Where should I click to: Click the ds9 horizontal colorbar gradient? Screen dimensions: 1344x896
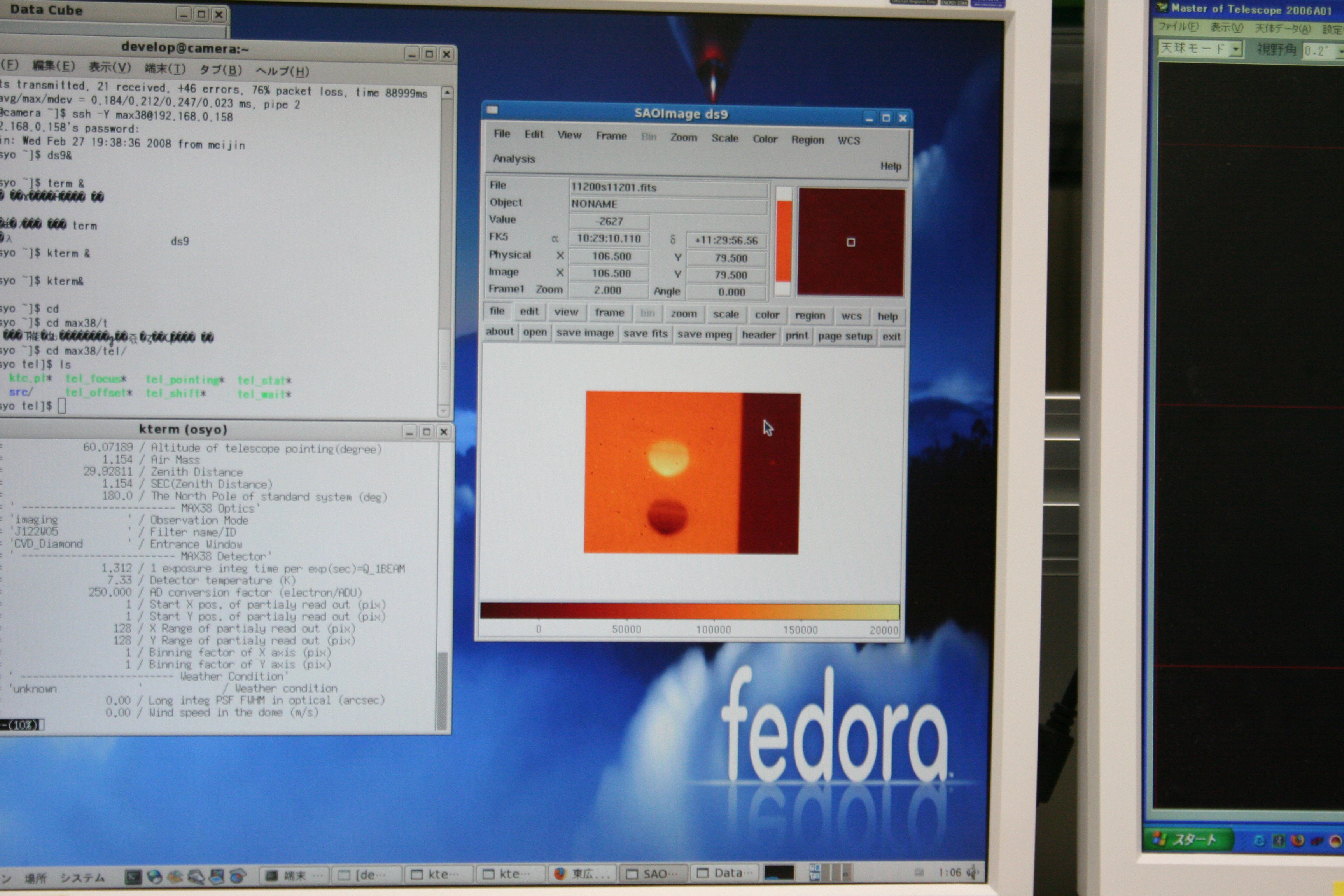[690, 611]
